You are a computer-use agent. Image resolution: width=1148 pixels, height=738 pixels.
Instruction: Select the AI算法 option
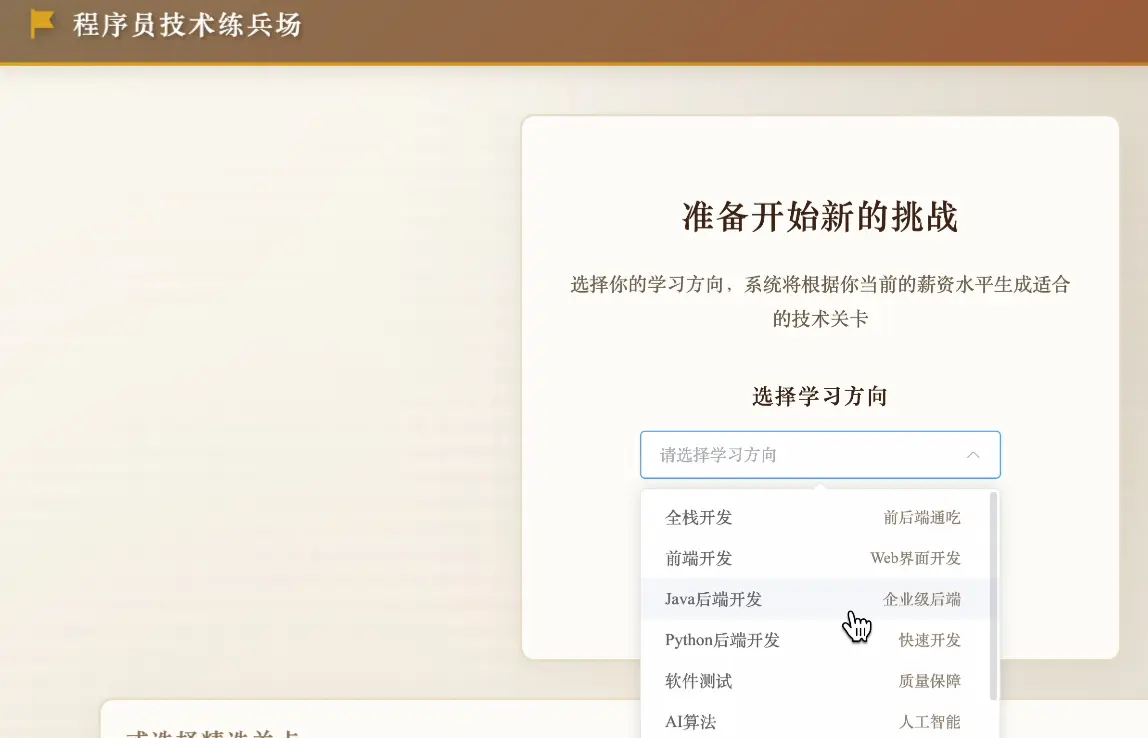pos(689,721)
